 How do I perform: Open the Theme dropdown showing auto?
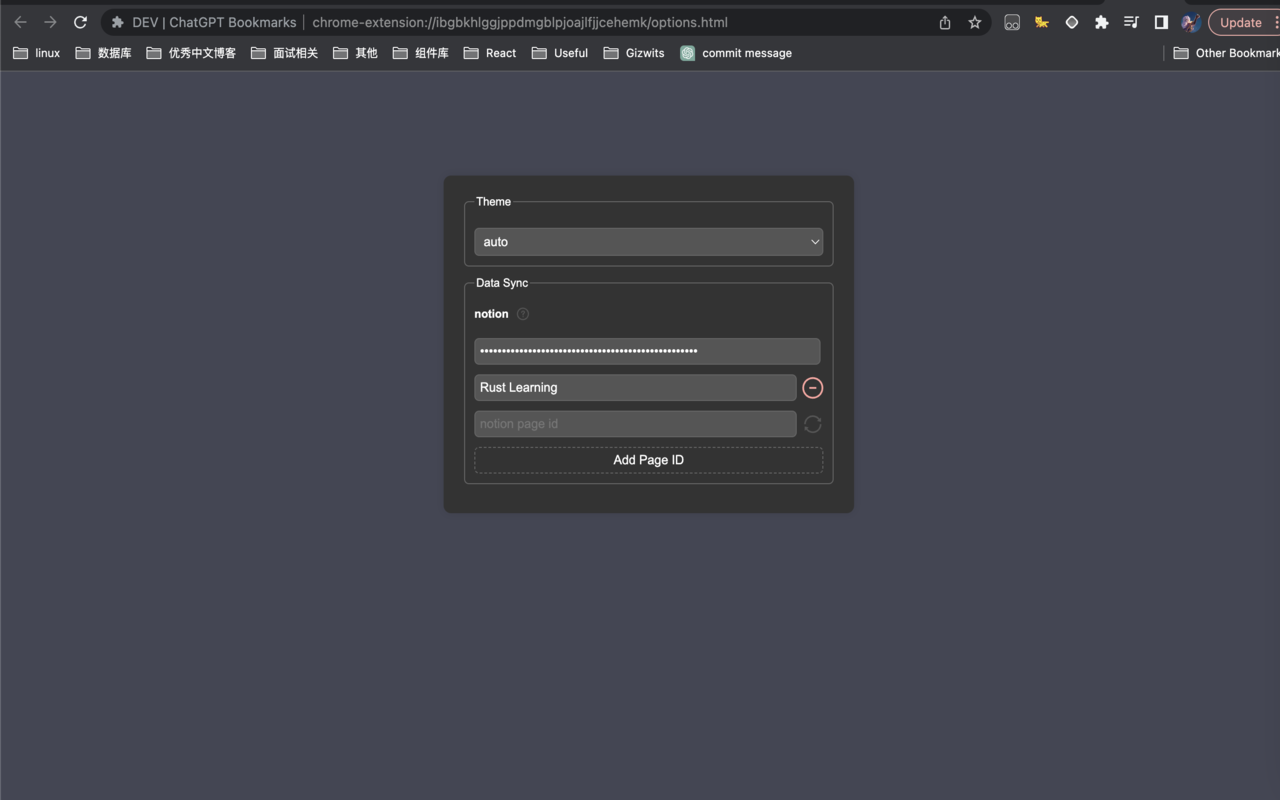pyautogui.click(x=648, y=241)
